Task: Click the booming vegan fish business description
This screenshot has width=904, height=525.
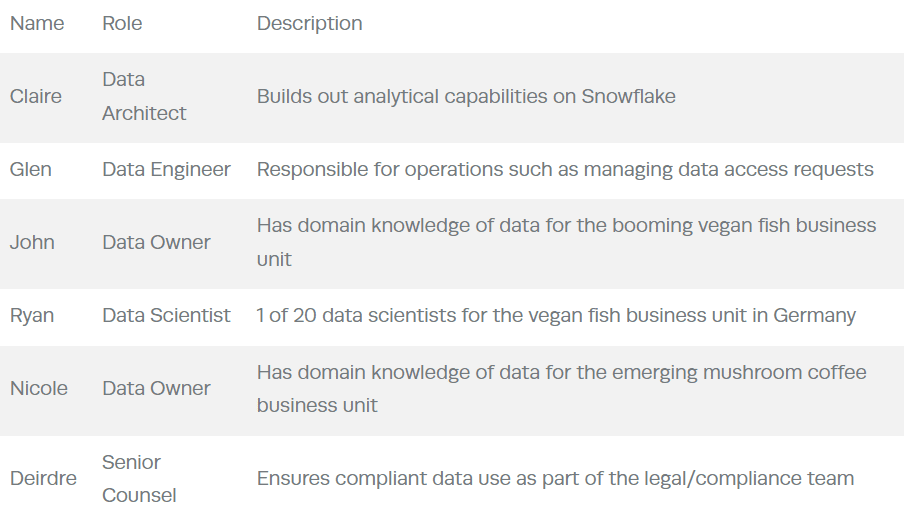Action: 566,242
